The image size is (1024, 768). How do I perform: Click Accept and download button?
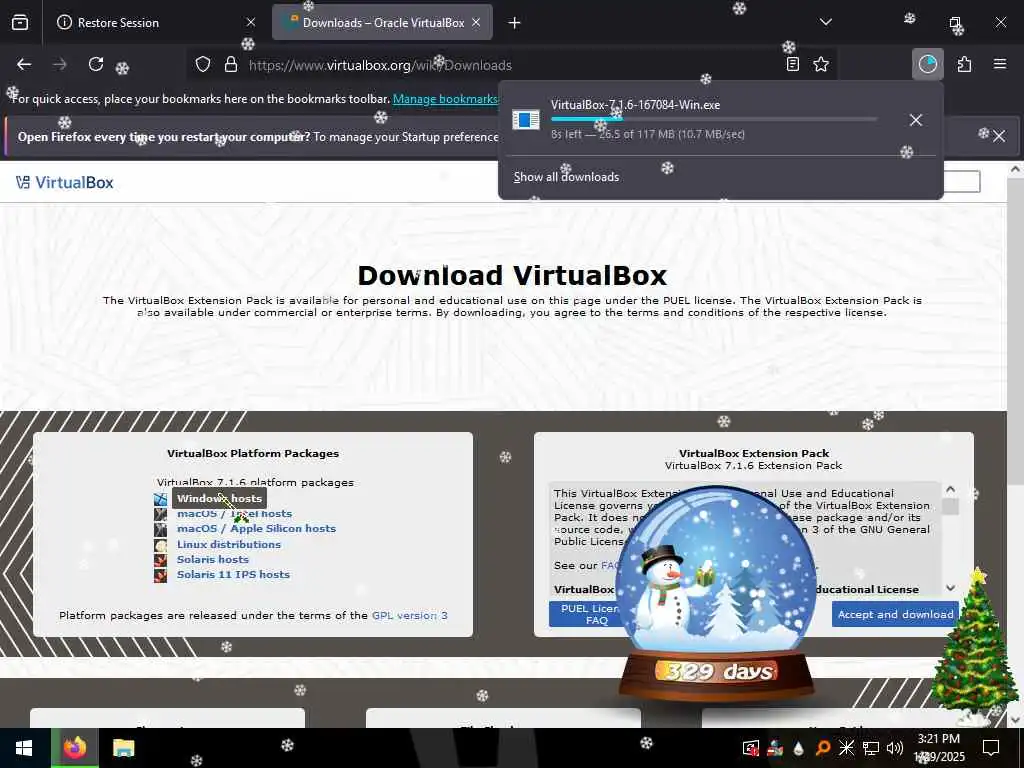[895, 615]
